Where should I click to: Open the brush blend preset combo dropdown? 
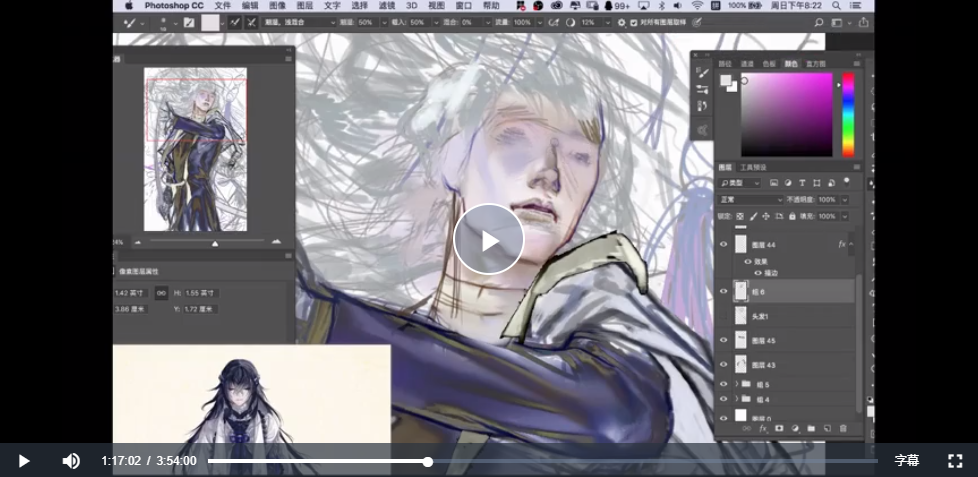(x=299, y=22)
